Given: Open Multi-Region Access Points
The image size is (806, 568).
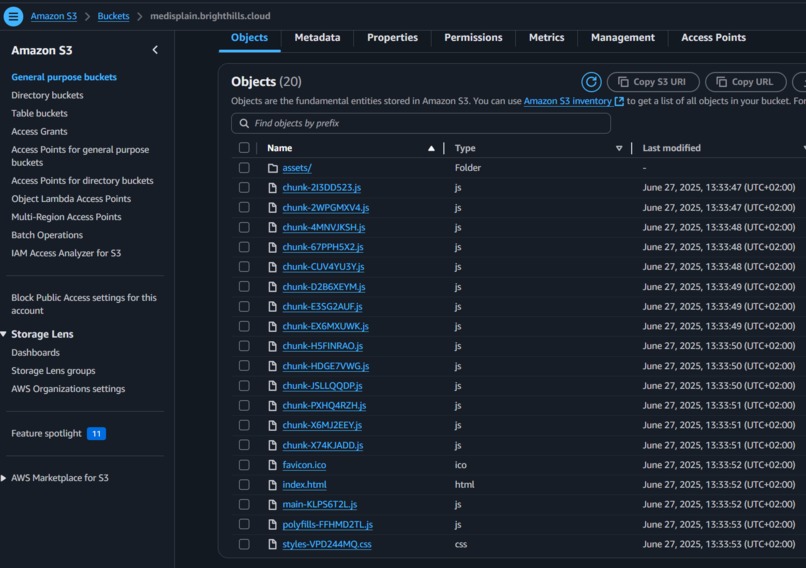Looking at the screenshot, I should point(66,217).
